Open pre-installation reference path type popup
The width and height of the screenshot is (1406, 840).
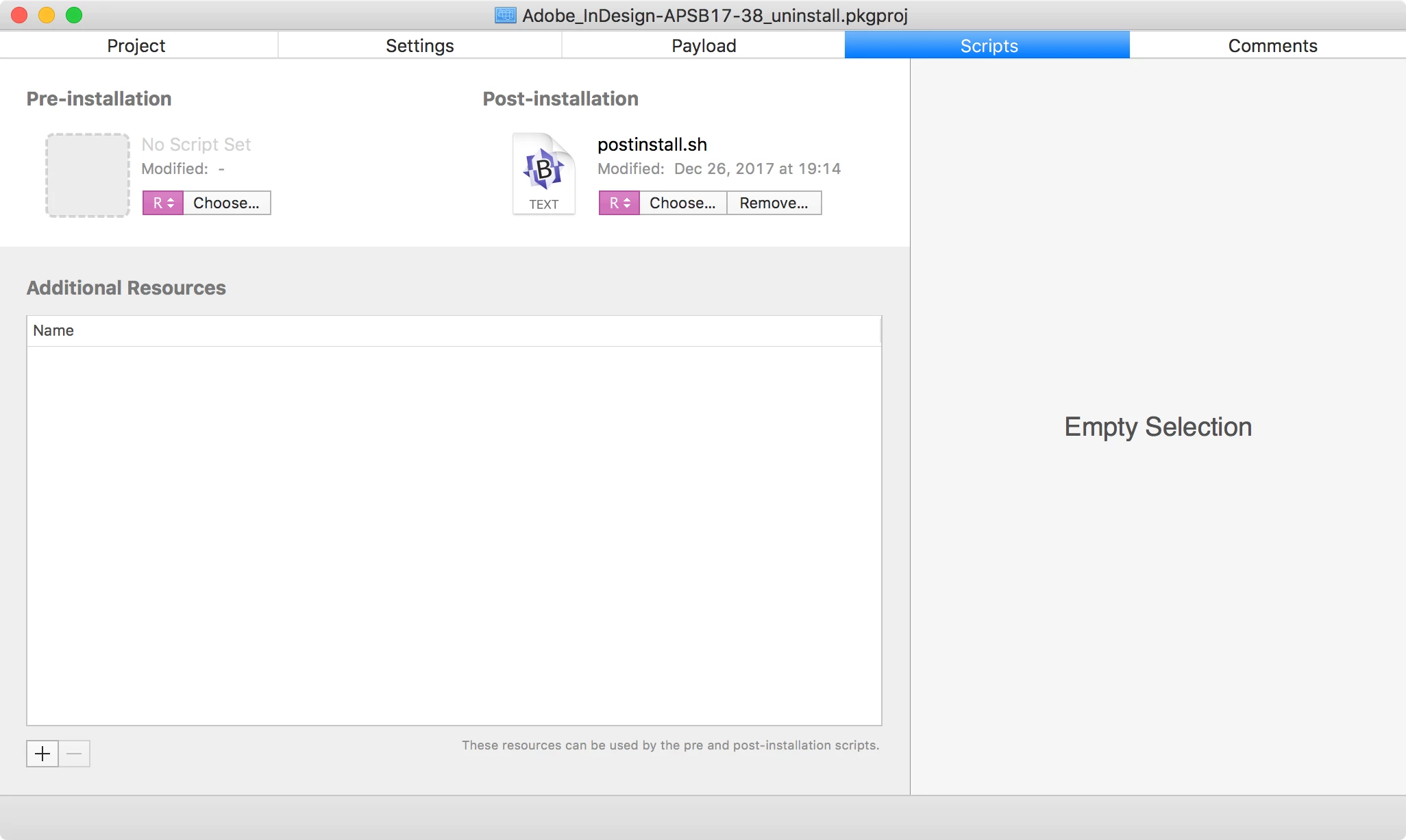pos(163,203)
